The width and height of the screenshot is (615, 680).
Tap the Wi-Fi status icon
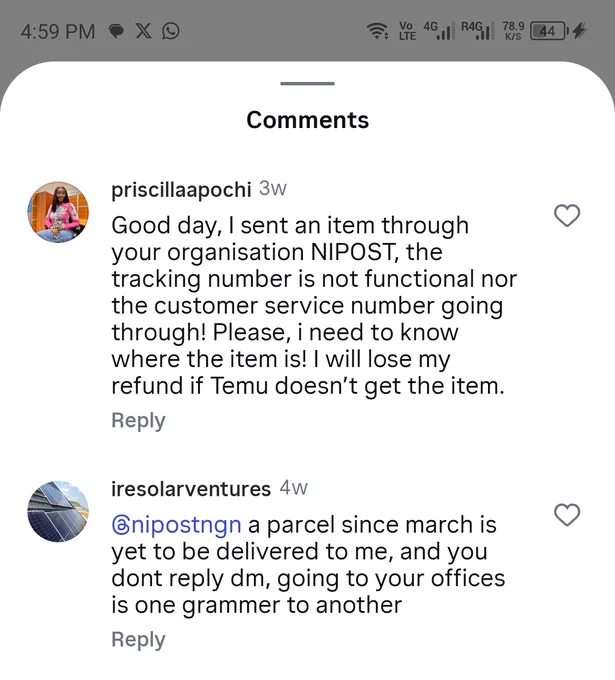378,31
